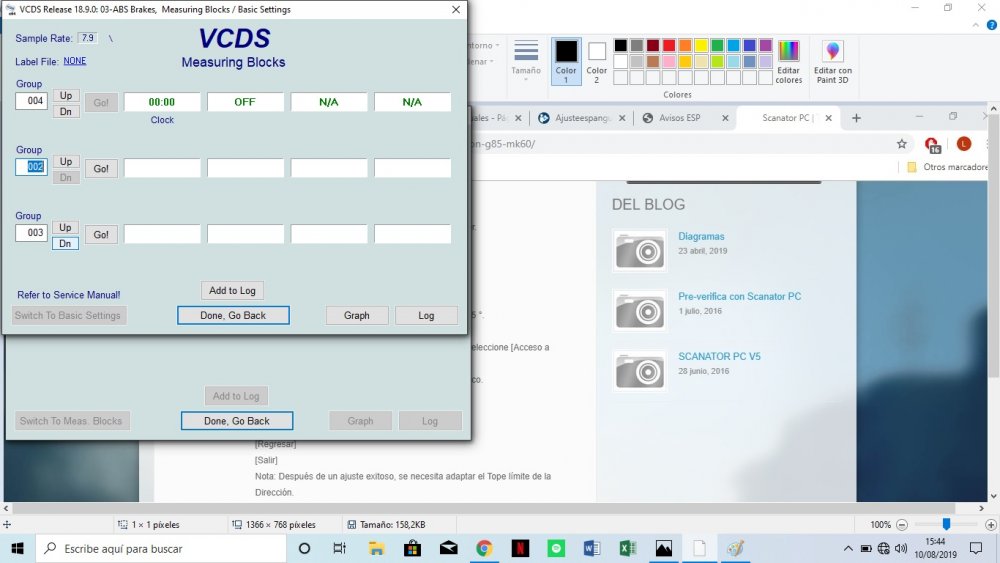
Task: Select the Group 004 input field
Action: (x=31, y=101)
